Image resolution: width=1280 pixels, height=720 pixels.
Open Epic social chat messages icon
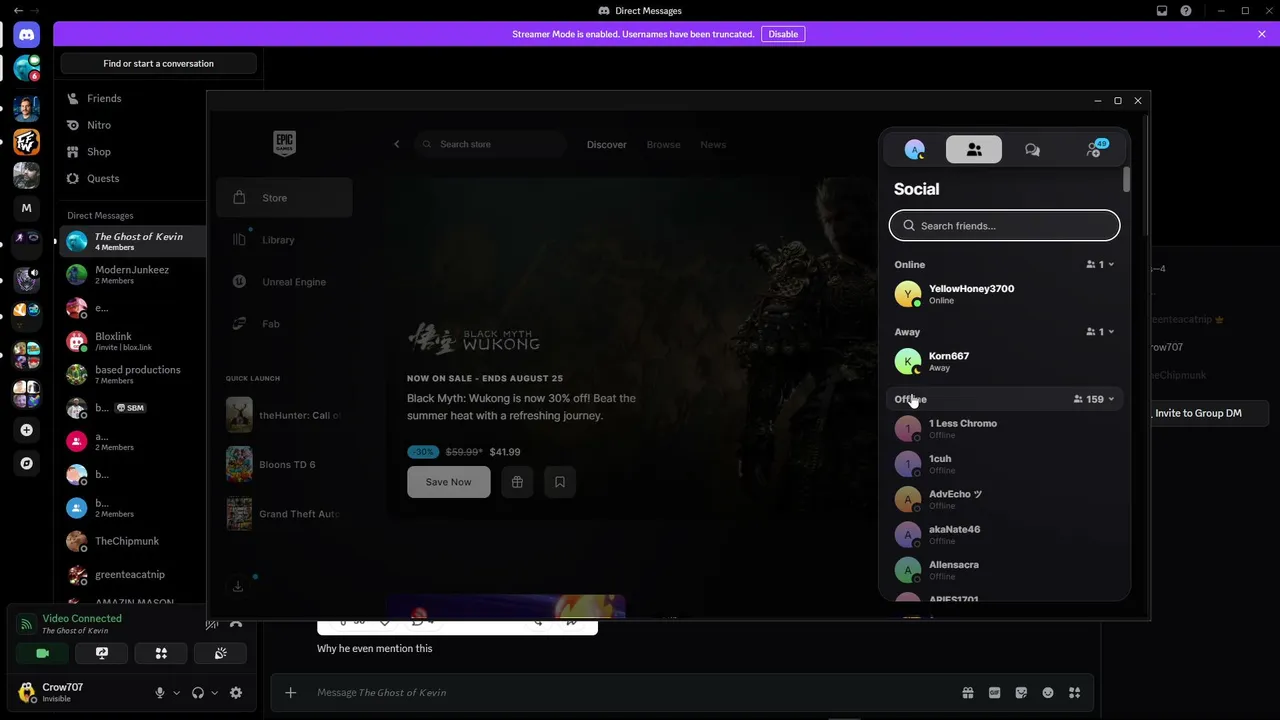(1032, 149)
